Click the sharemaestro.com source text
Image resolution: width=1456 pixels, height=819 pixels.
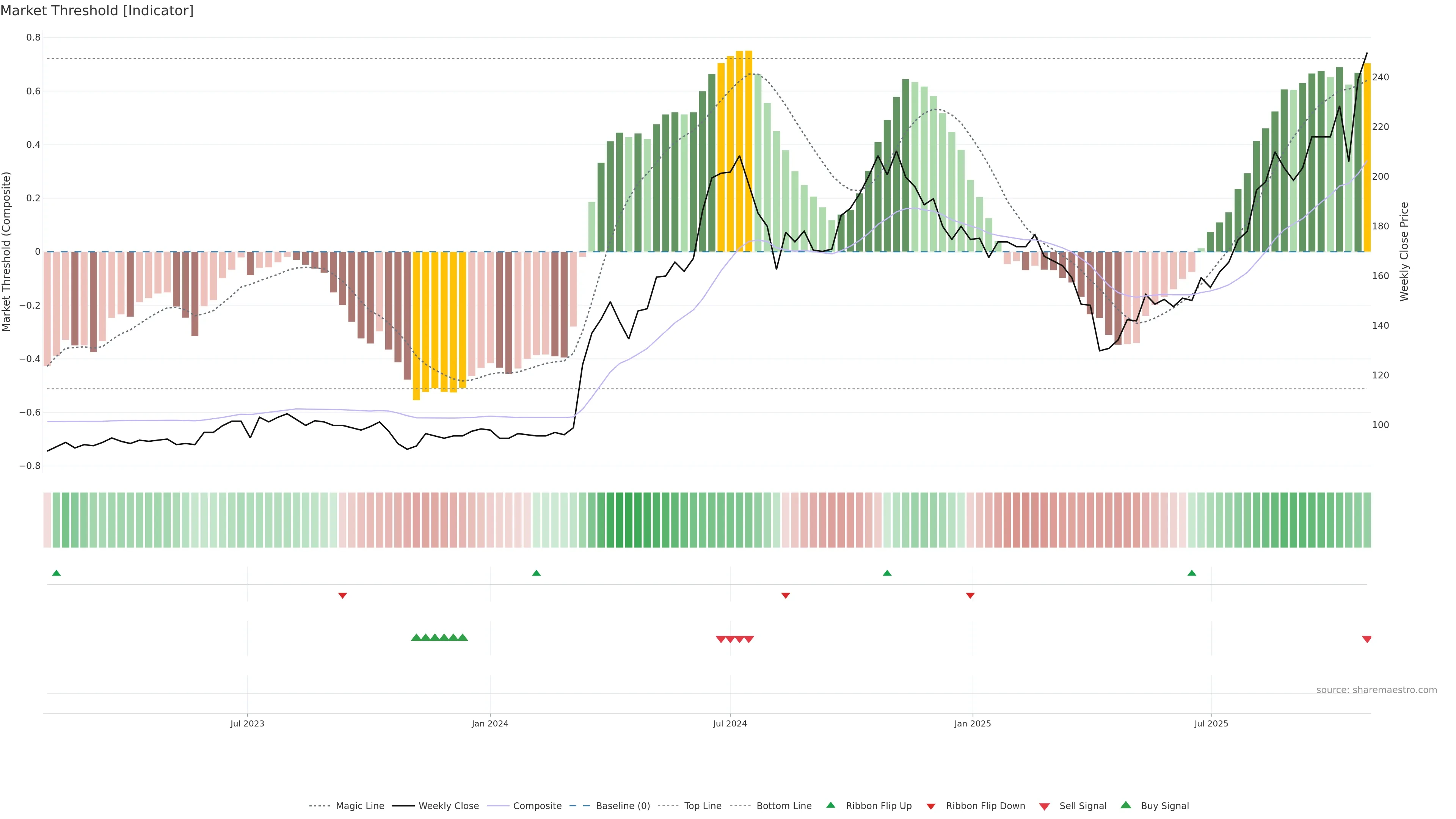click(x=1376, y=690)
